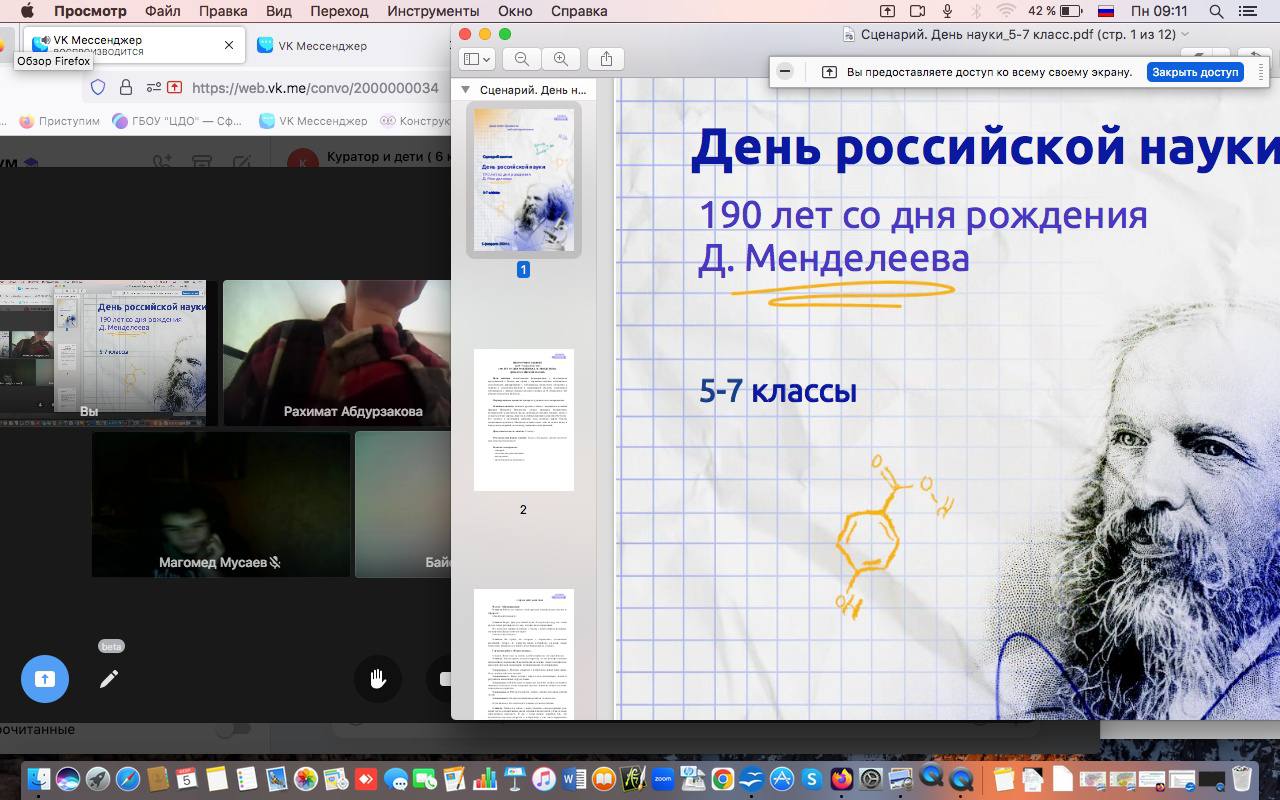Open the drawing pencil tool in call

pos(109,679)
